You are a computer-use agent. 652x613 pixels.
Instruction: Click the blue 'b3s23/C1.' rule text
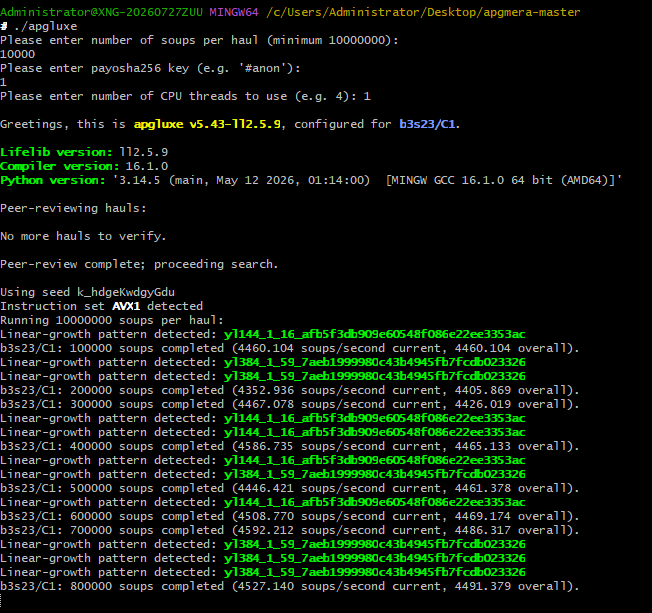429,124
